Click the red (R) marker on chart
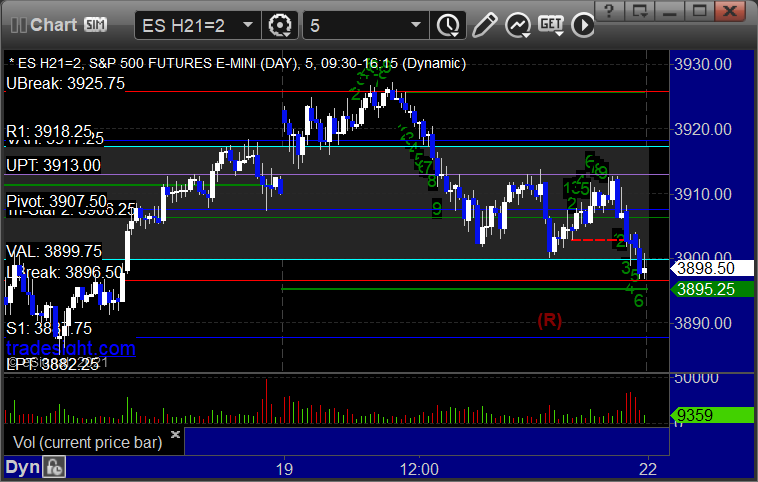The width and height of the screenshot is (758, 482). coord(550,320)
